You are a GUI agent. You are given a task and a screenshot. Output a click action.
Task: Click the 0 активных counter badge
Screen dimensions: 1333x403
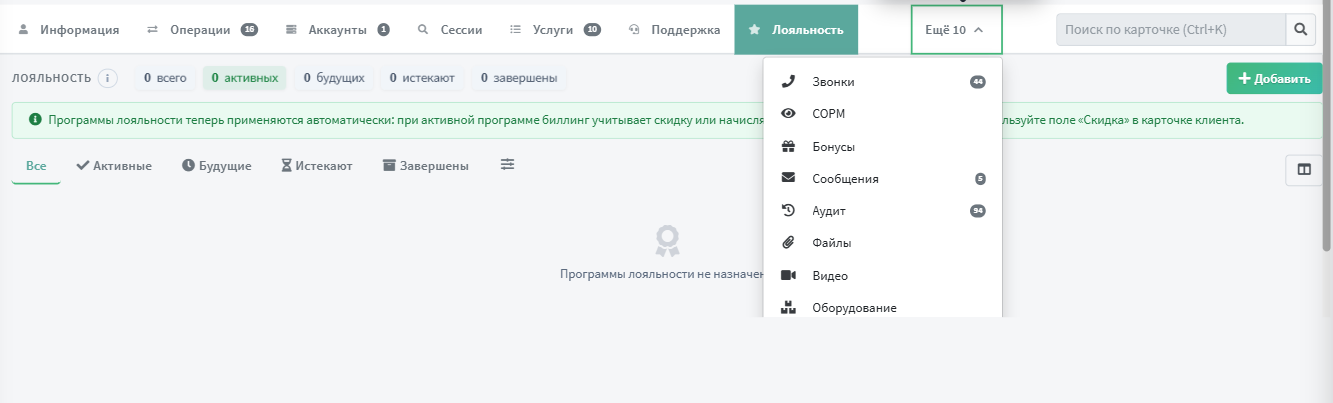pos(244,78)
